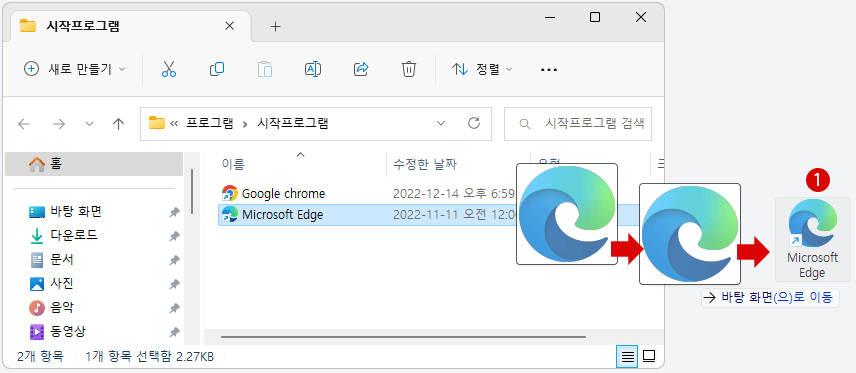Click the Share icon in toolbar
Image resolution: width=856 pixels, height=373 pixels.
pos(361,69)
